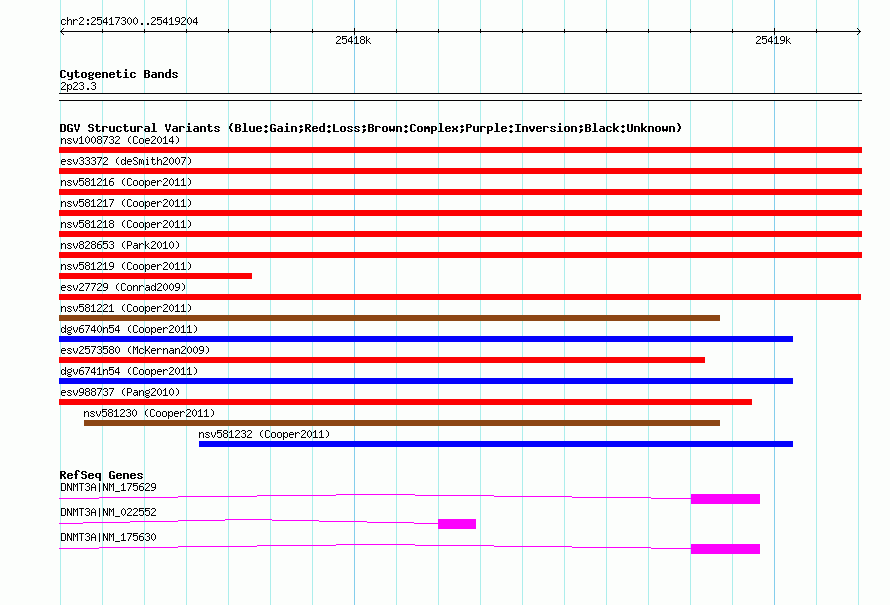
Task: Click the red bar under esv2573580
Action: click(x=382, y=360)
